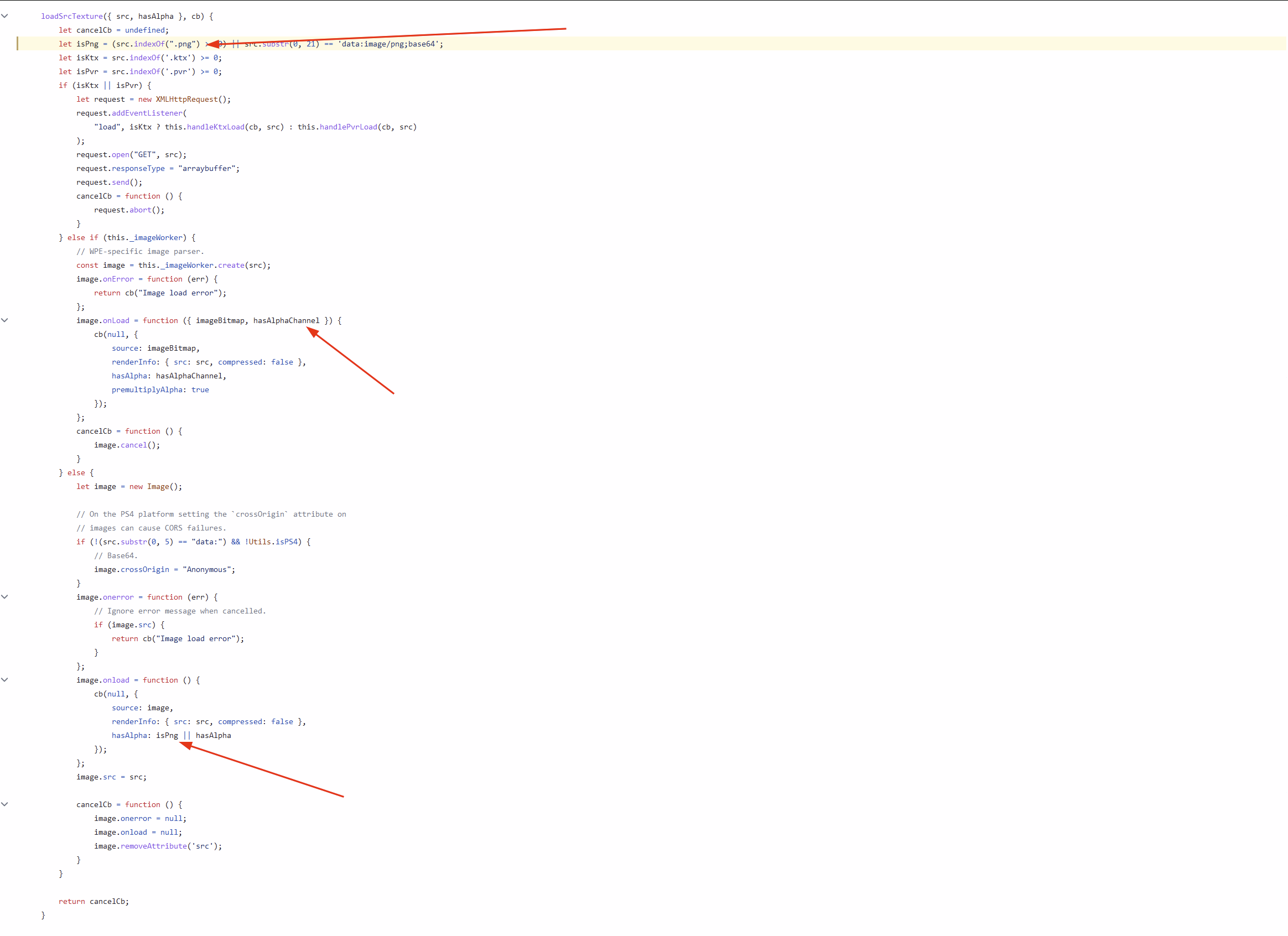Collapse the image.onLoad function block
This screenshot has height=936, width=1288.
[4, 320]
